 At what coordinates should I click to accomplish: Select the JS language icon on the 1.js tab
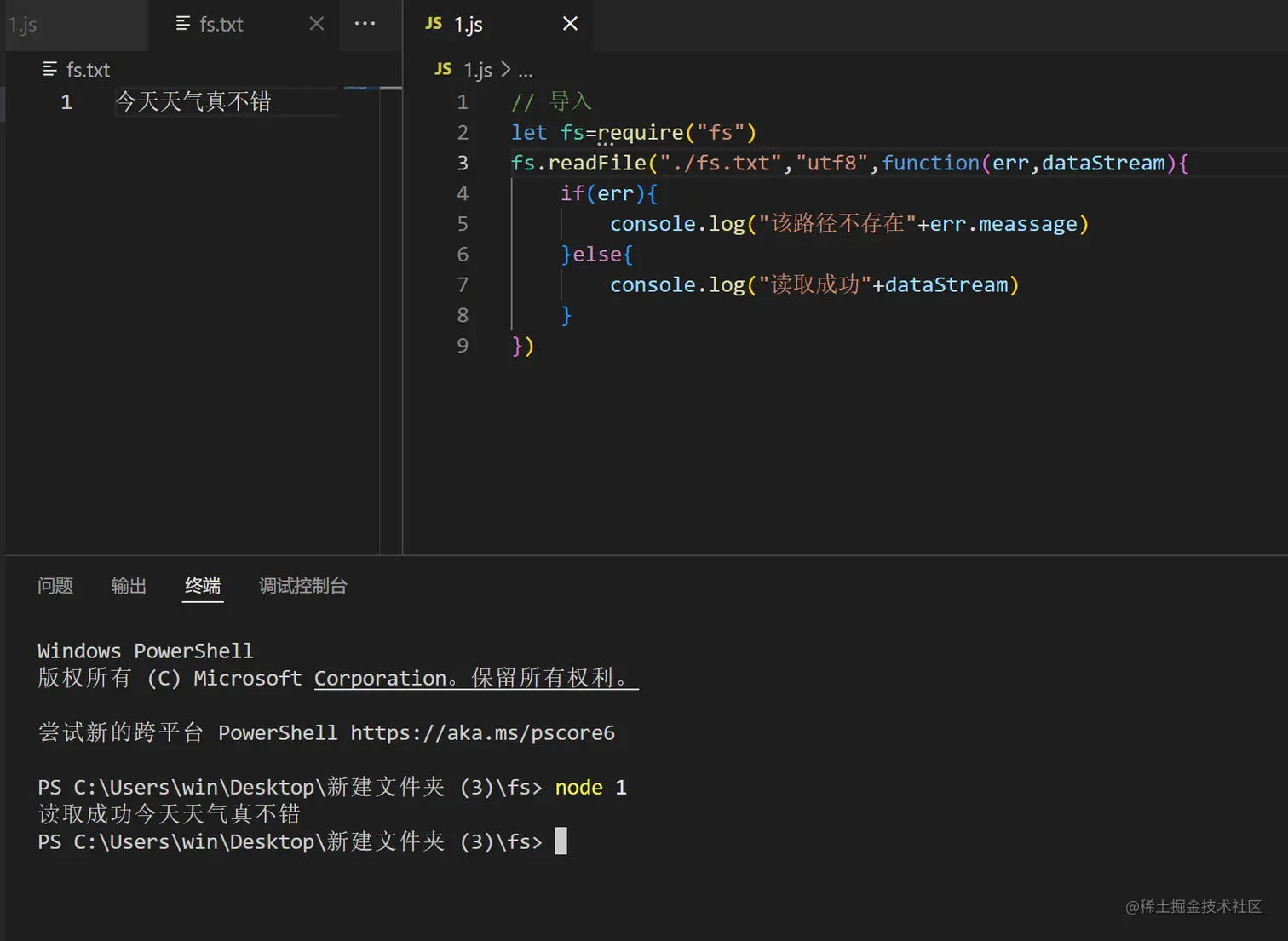[433, 24]
